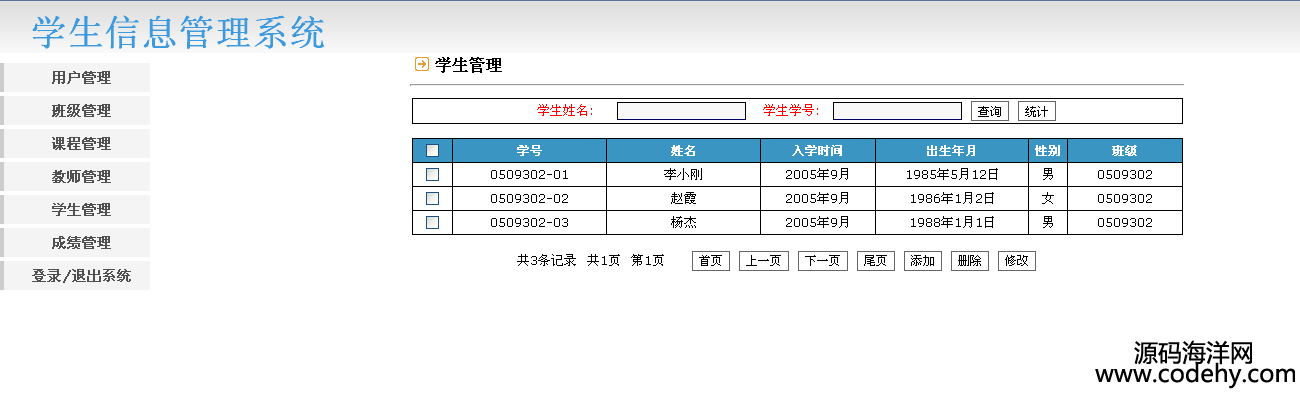This screenshot has height=394, width=1300.
Task: Click the 姓名 column header
Action: pos(683,151)
